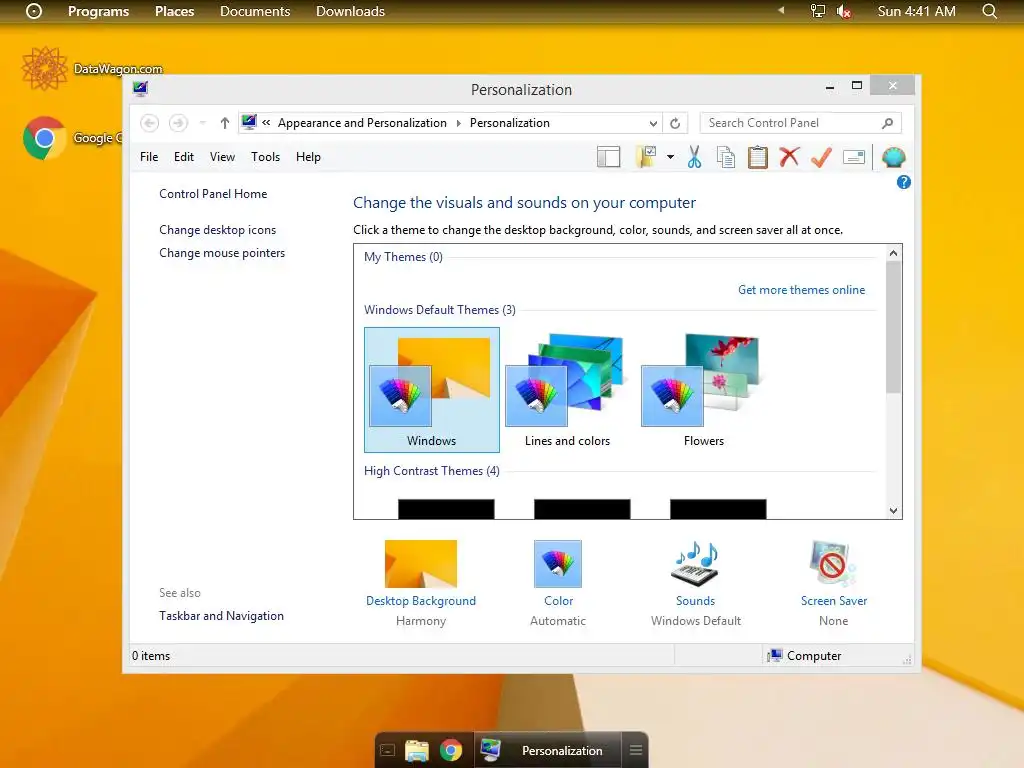Click Appearance and Personalization breadcrumb

362,123
